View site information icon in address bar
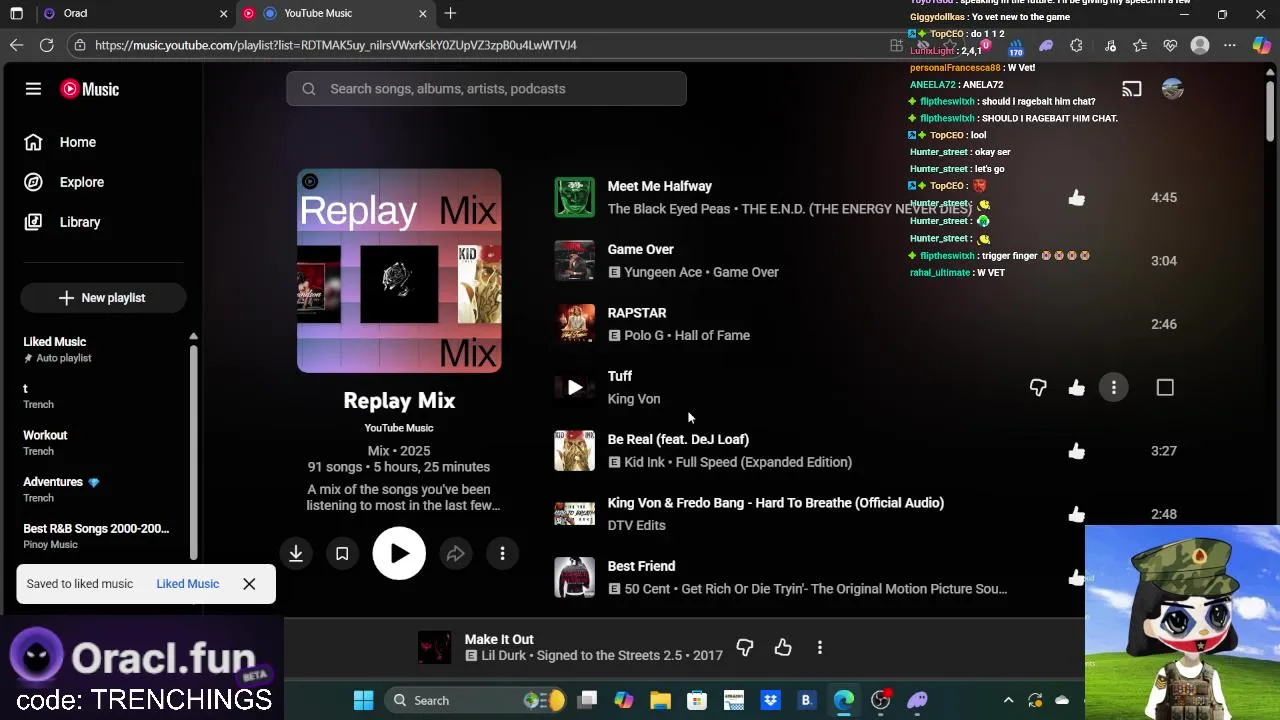Image resolution: width=1280 pixels, height=720 pixels. [x=79, y=45]
